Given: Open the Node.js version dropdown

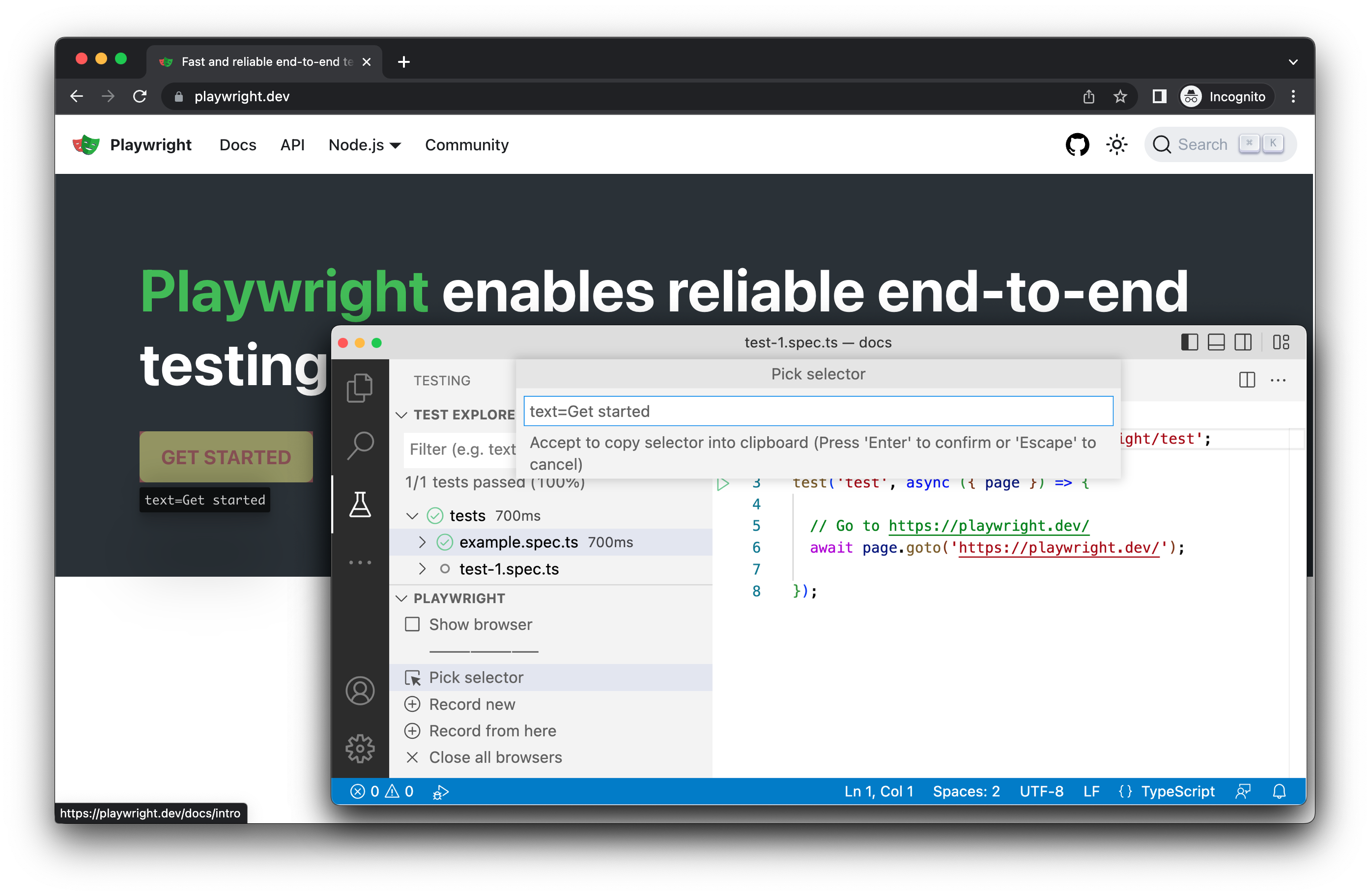Looking at the screenshot, I should click(365, 145).
